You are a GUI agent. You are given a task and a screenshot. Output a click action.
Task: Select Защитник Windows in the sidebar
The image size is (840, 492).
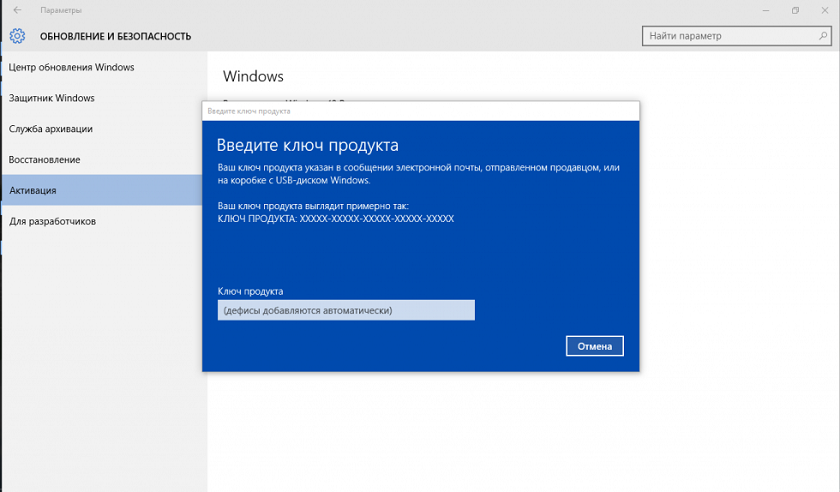pyautogui.click(x=52, y=98)
